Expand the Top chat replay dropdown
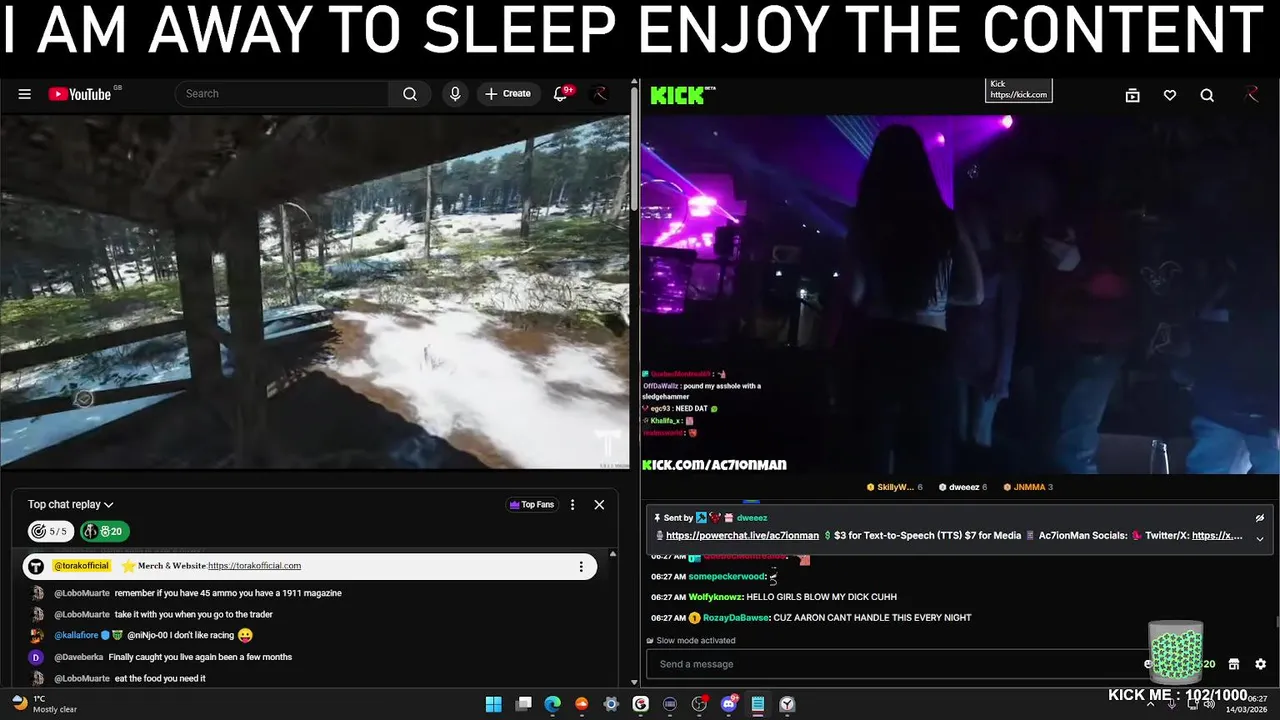The height and width of the screenshot is (720, 1280). (71, 505)
